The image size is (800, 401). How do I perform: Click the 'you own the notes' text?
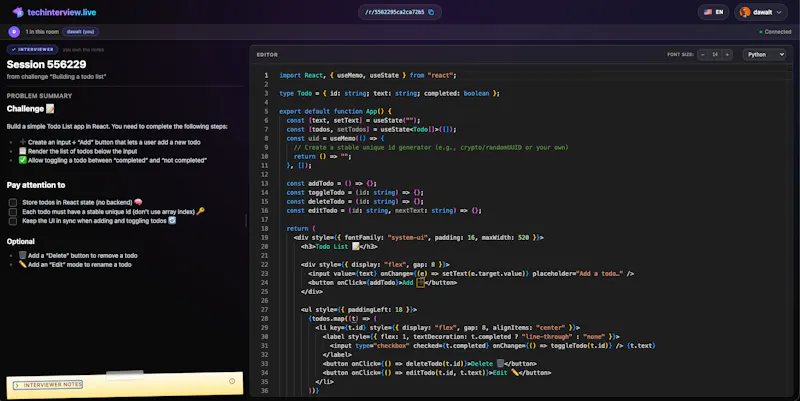pyautogui.click(x=83, y=49)
